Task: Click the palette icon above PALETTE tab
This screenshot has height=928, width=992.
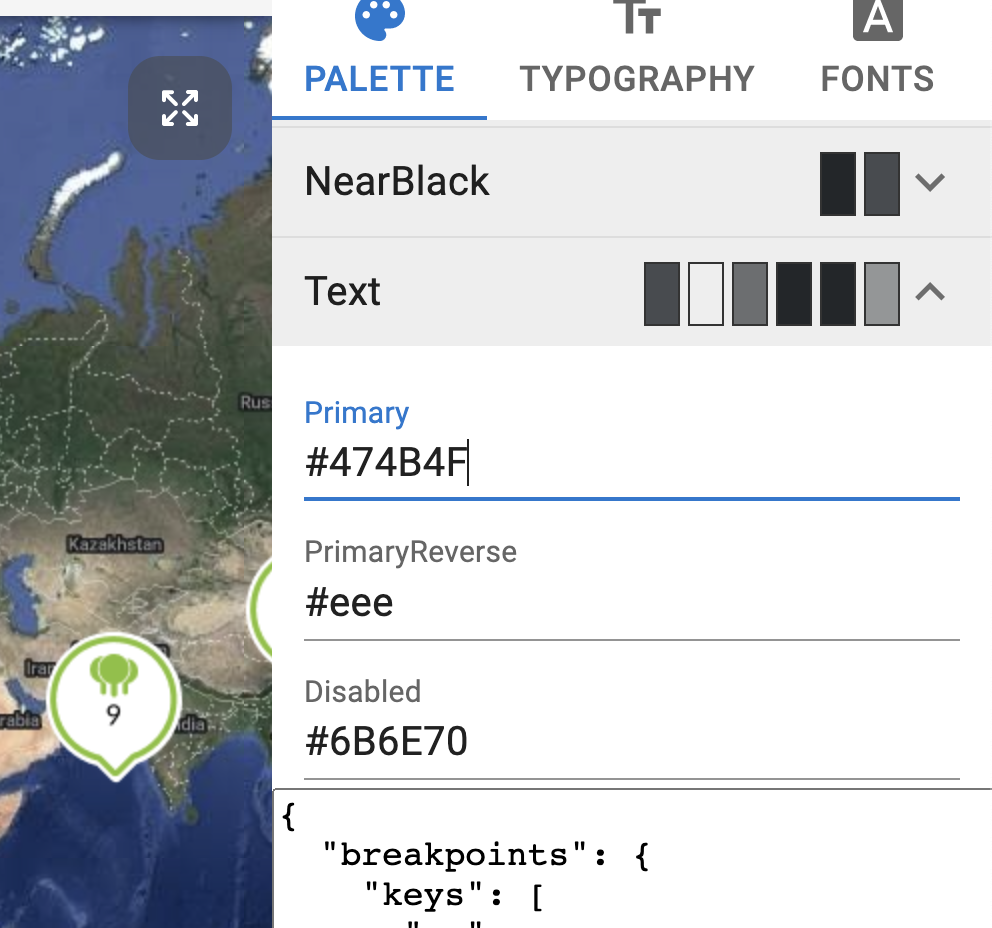Action: [x=378, y=18]
